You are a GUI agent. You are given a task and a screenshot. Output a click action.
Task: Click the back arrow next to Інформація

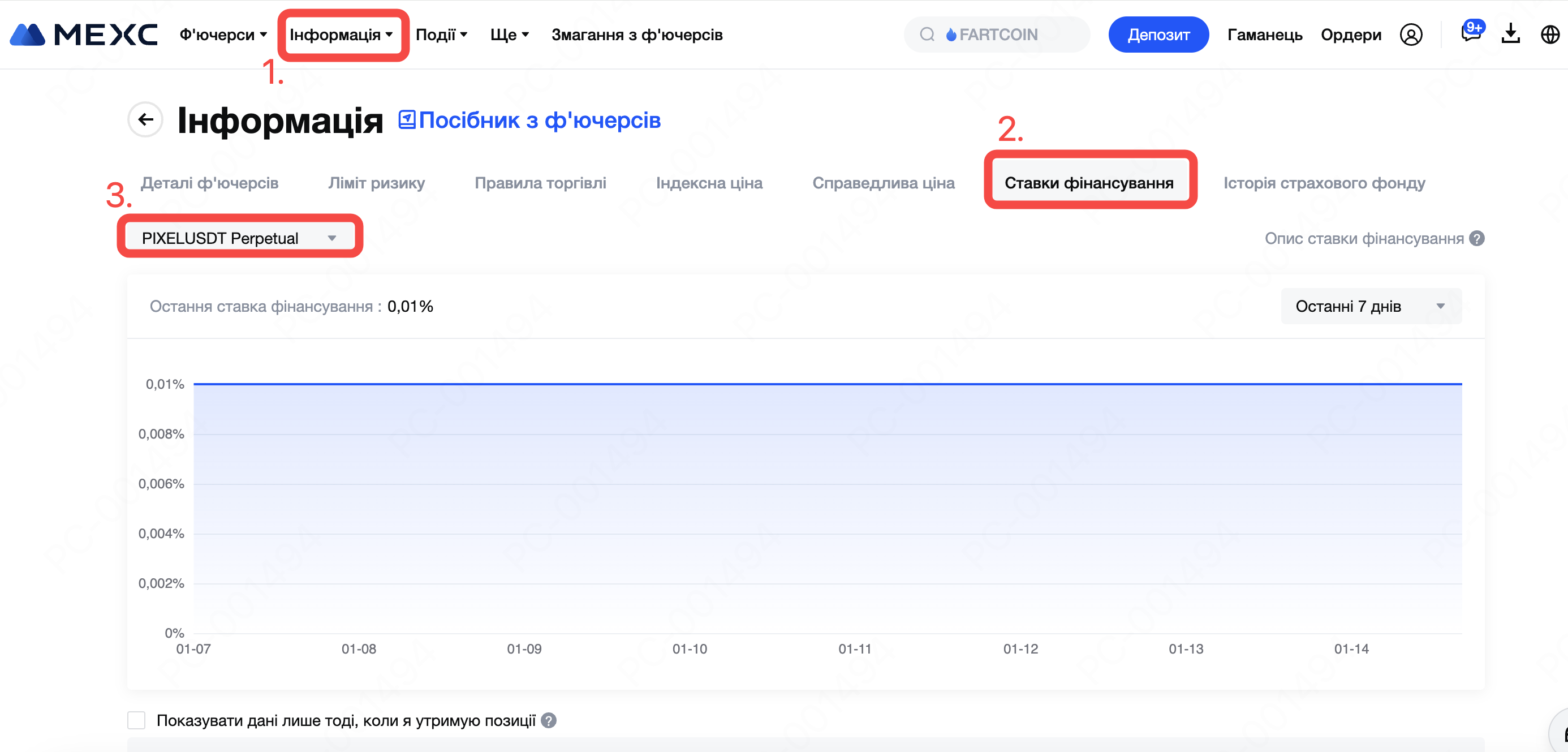point(145,119)
